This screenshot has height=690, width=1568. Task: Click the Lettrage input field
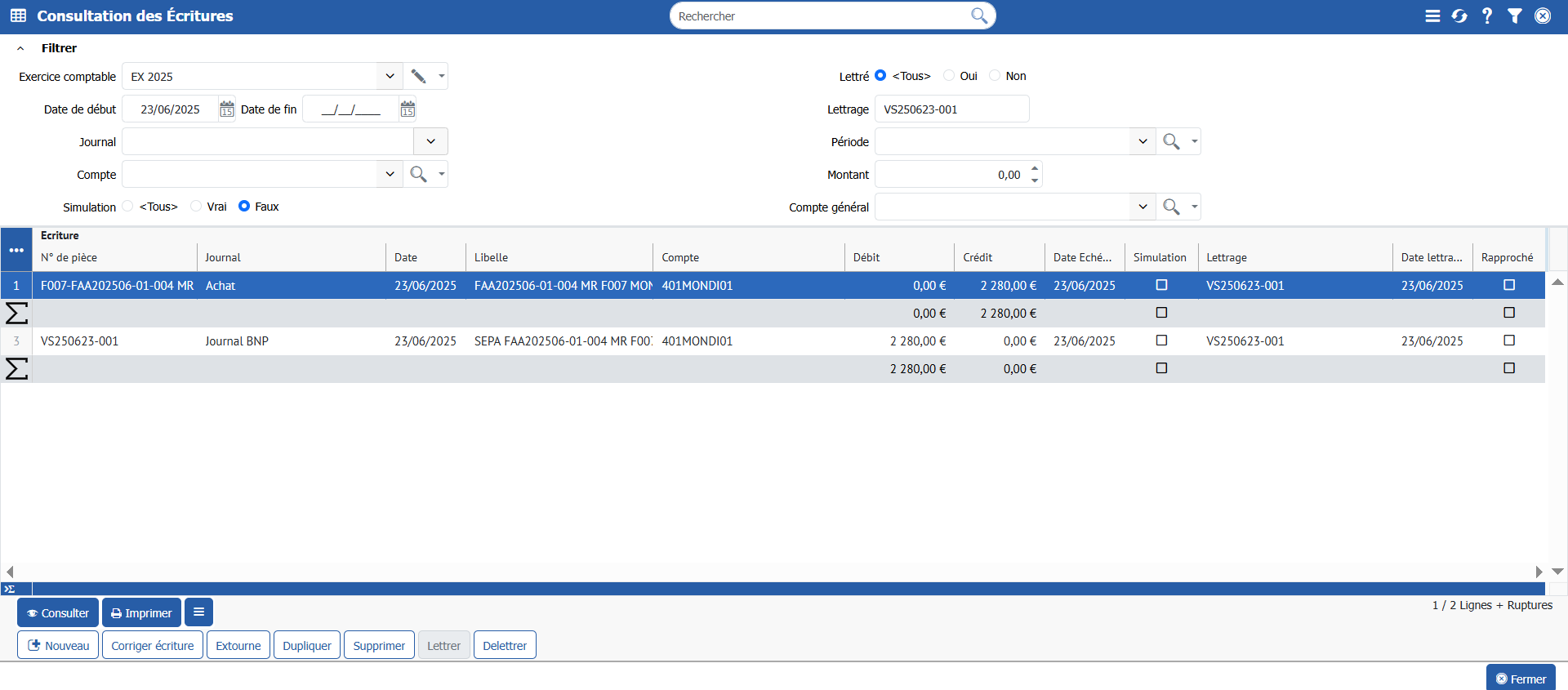pos(951,109)
